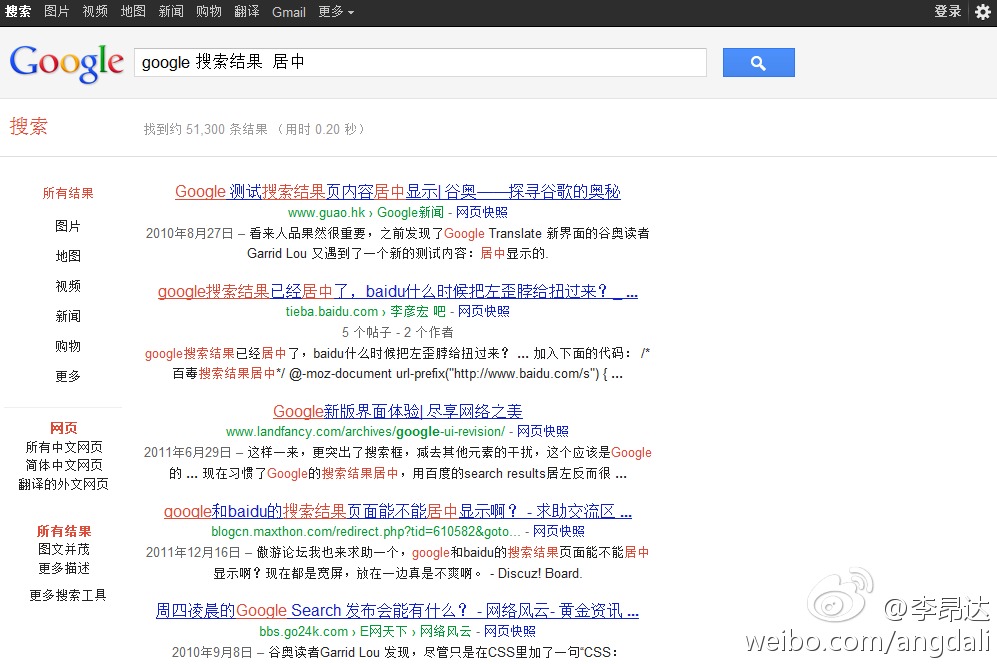Select 所有结果 at top of sidebar

point(68,193)
